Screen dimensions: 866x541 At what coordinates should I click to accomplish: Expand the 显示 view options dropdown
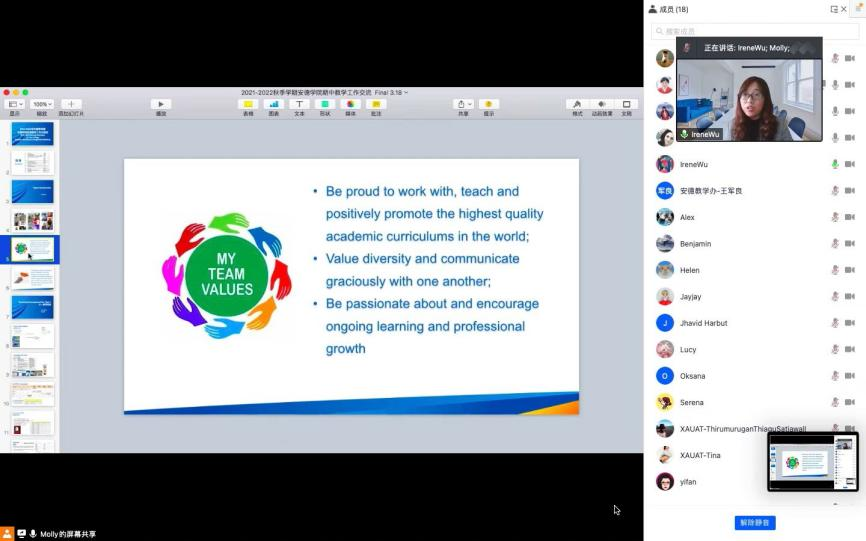pos(15,104)
